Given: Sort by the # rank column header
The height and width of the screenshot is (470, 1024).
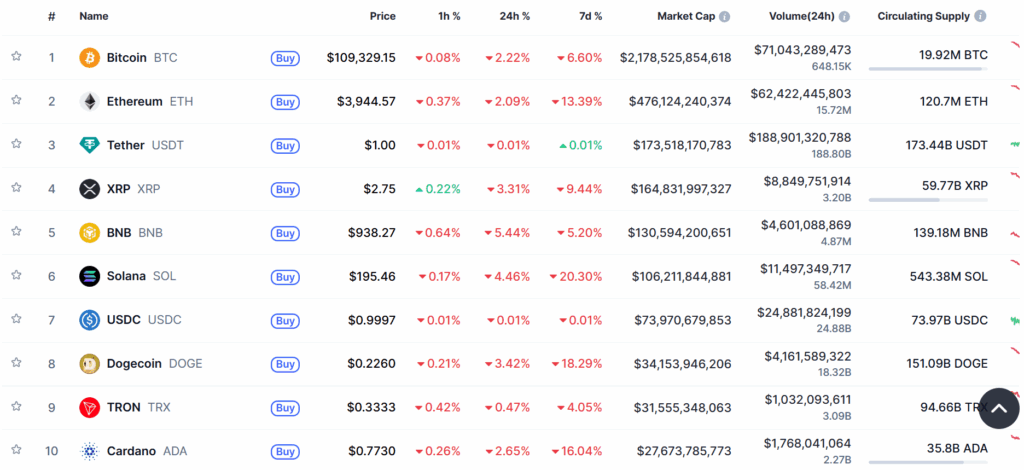Looking at the screenshot, I should [52, 16].
